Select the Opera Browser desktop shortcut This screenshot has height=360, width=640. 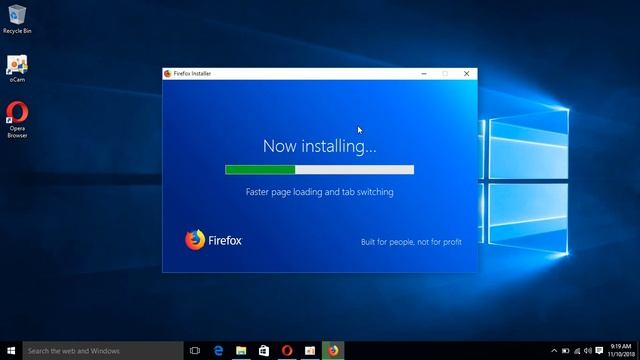[x=17, y=120]
